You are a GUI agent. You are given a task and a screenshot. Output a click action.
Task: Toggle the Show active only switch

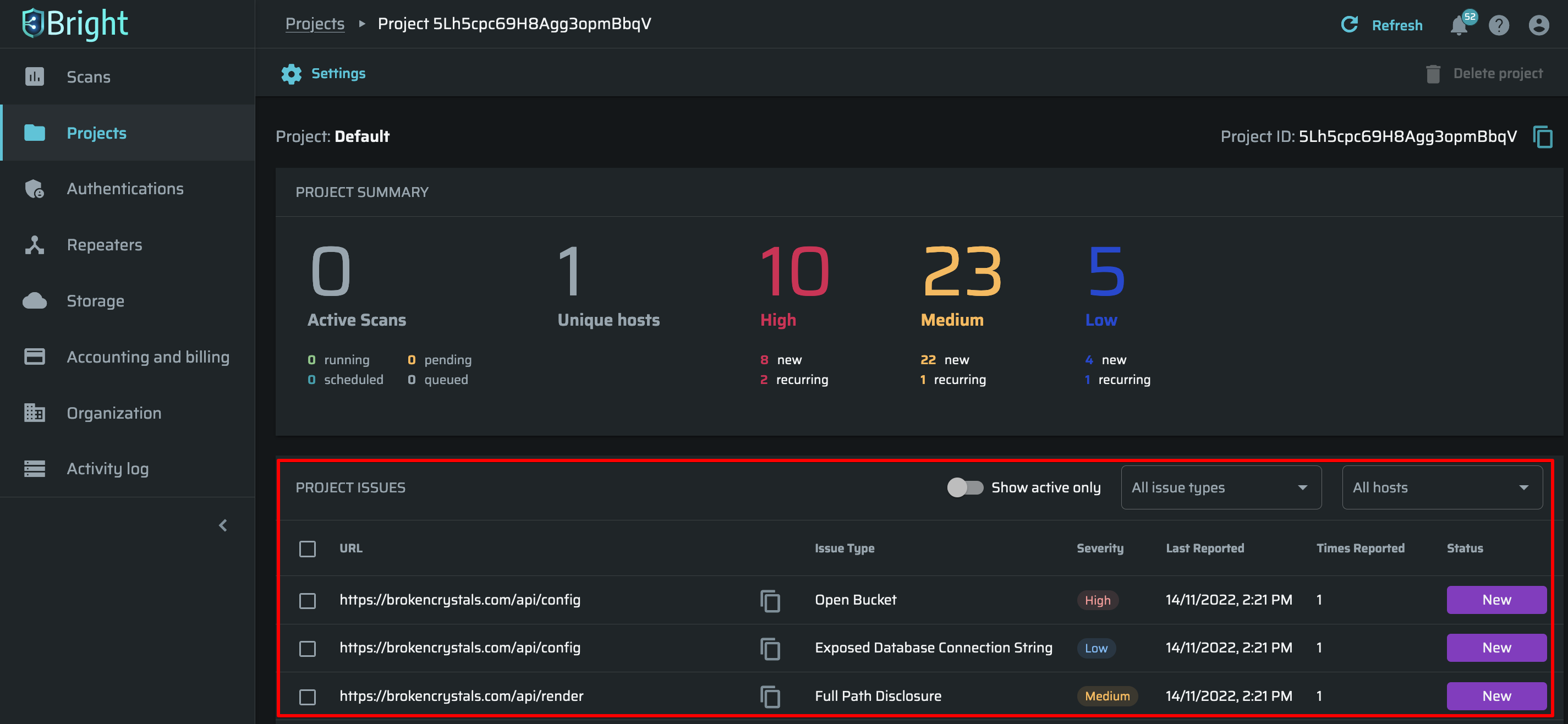coord(965,487)
